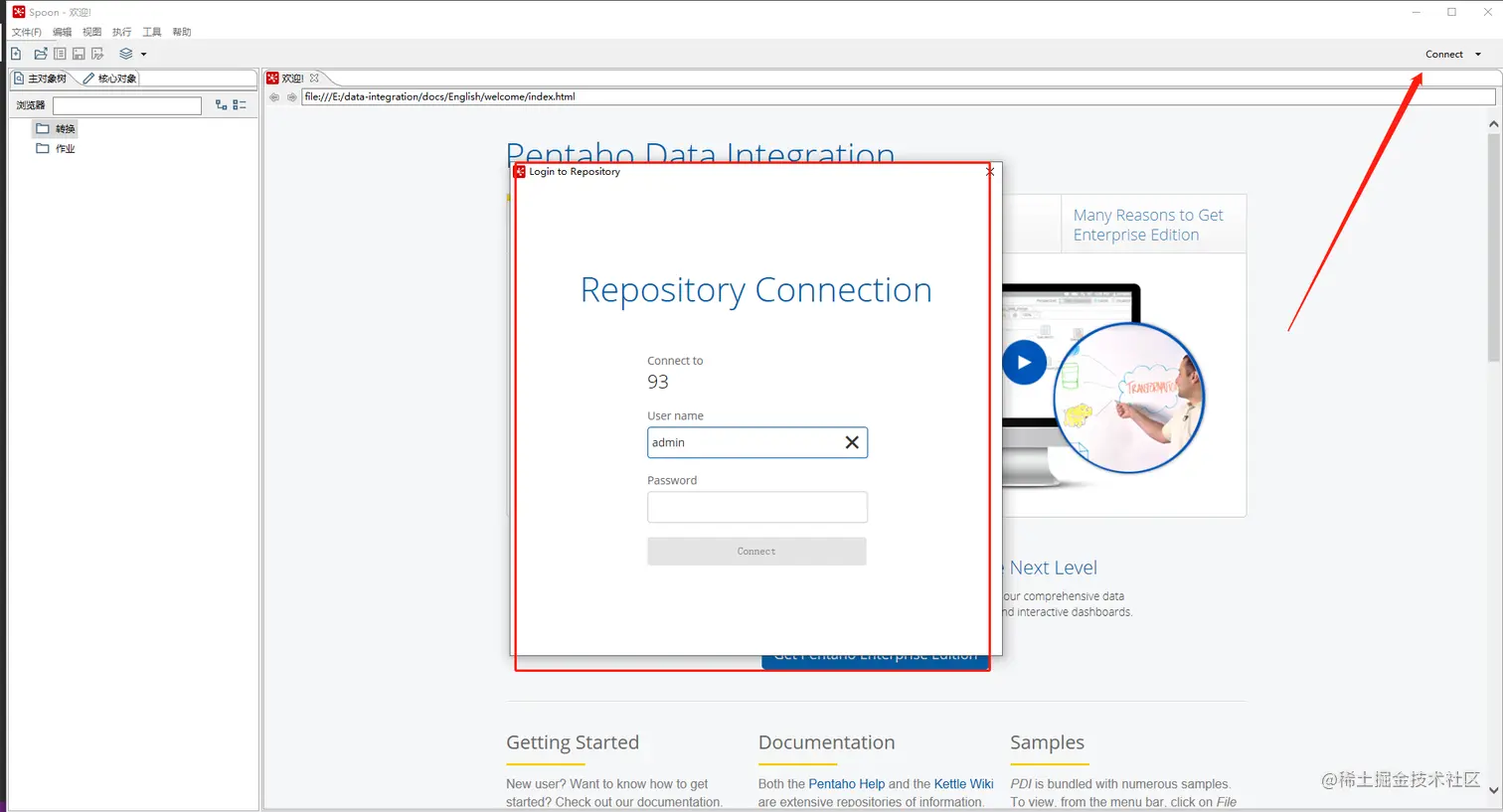
Task: Open the Pentaho Help link
Action: click(847, 784)
